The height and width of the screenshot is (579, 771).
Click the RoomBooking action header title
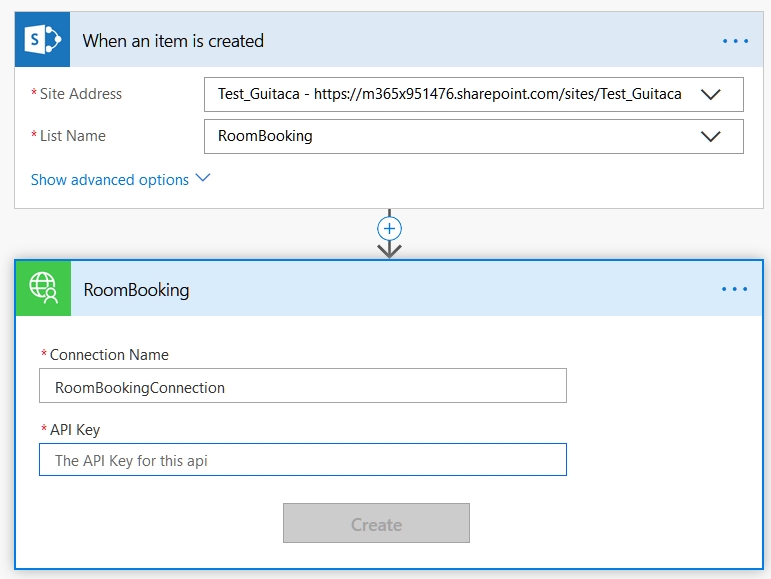pyautogui.click(x=136, y=290)
